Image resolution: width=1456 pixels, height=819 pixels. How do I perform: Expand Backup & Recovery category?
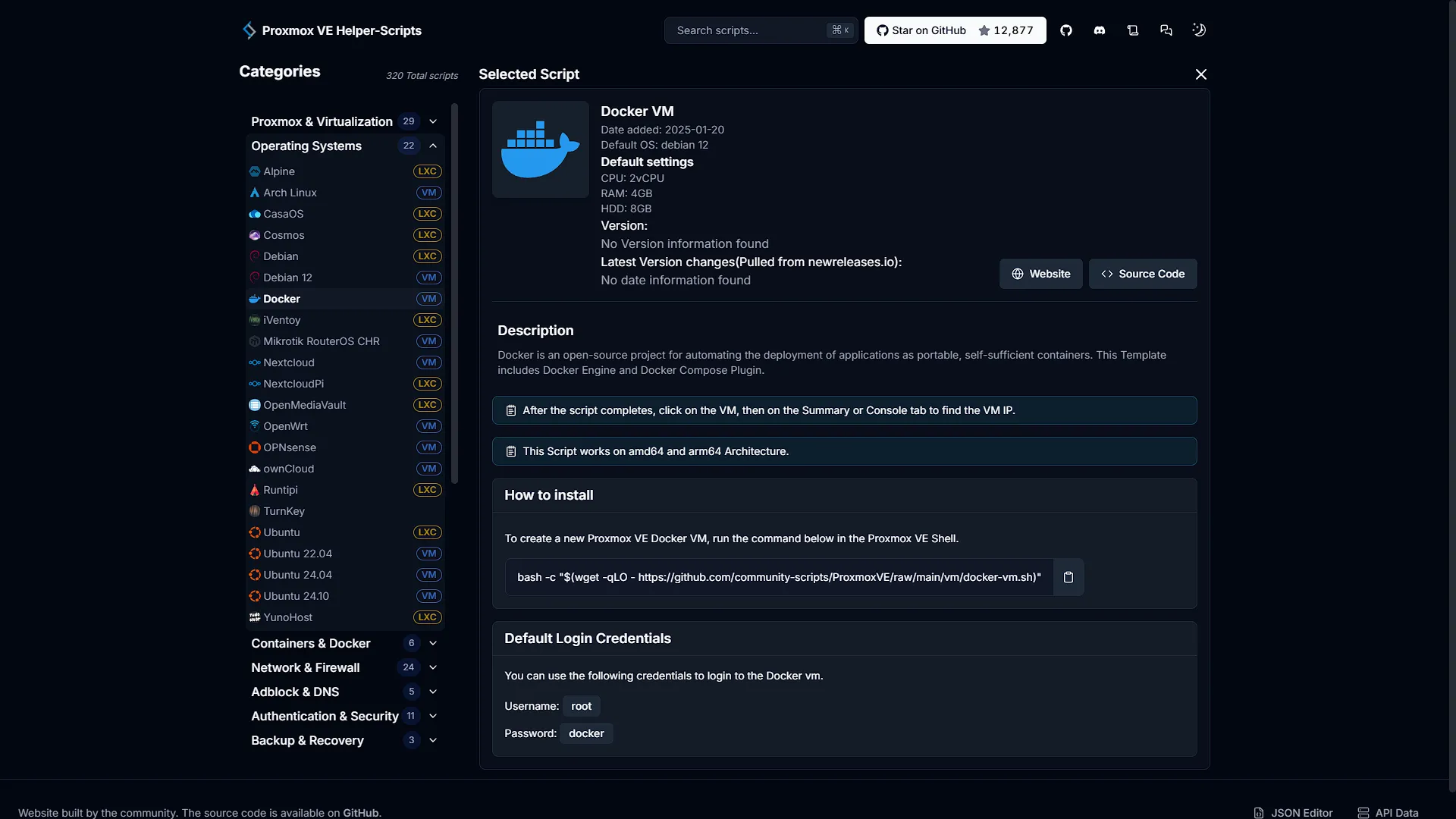[x=345, y=740]
